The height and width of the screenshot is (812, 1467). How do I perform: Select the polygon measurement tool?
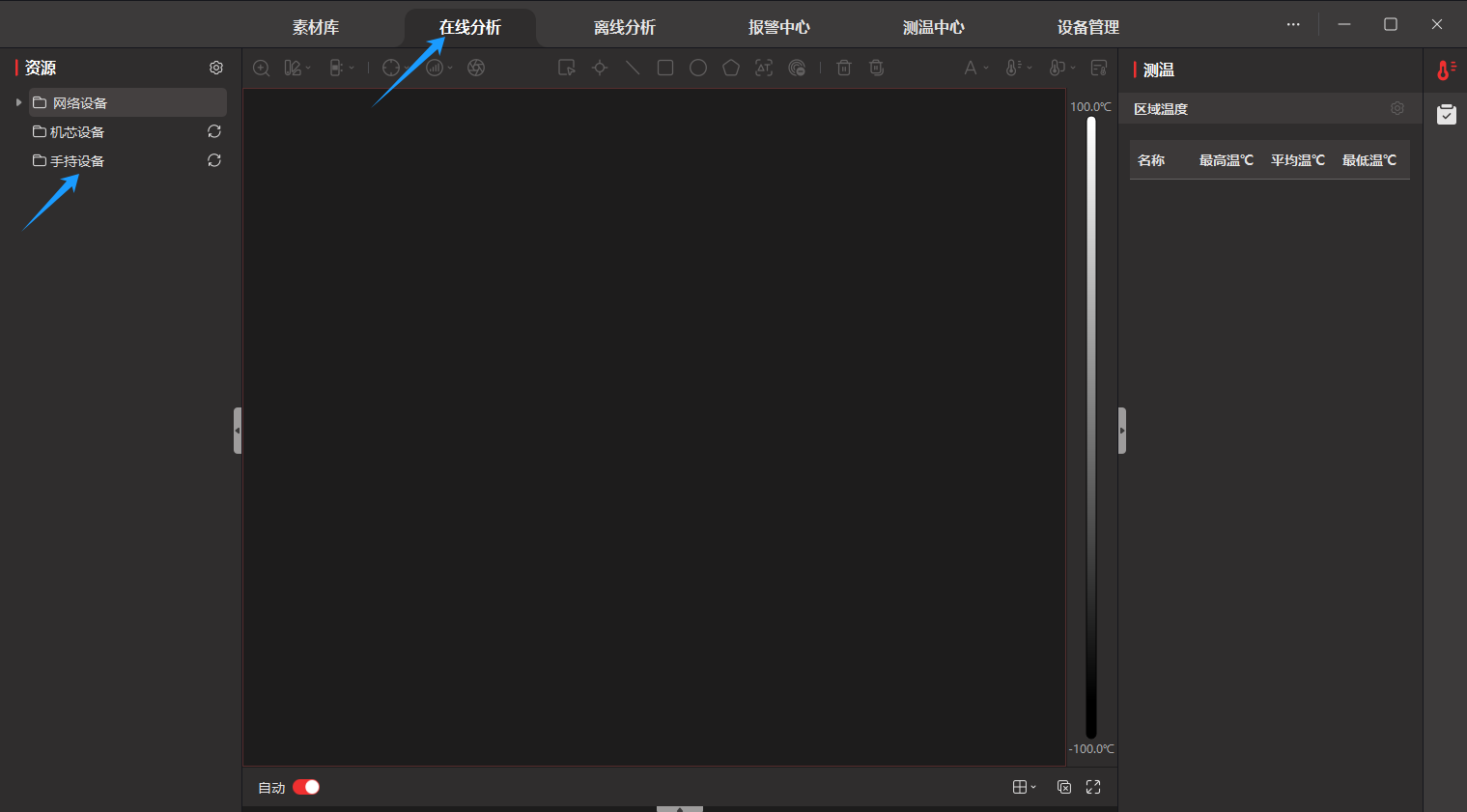click(x=731, y=68)
